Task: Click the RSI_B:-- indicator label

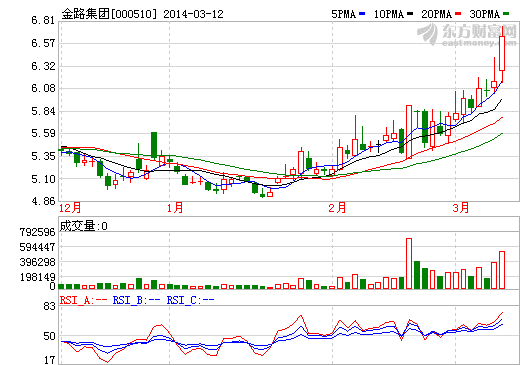Action: pos(136,300)
